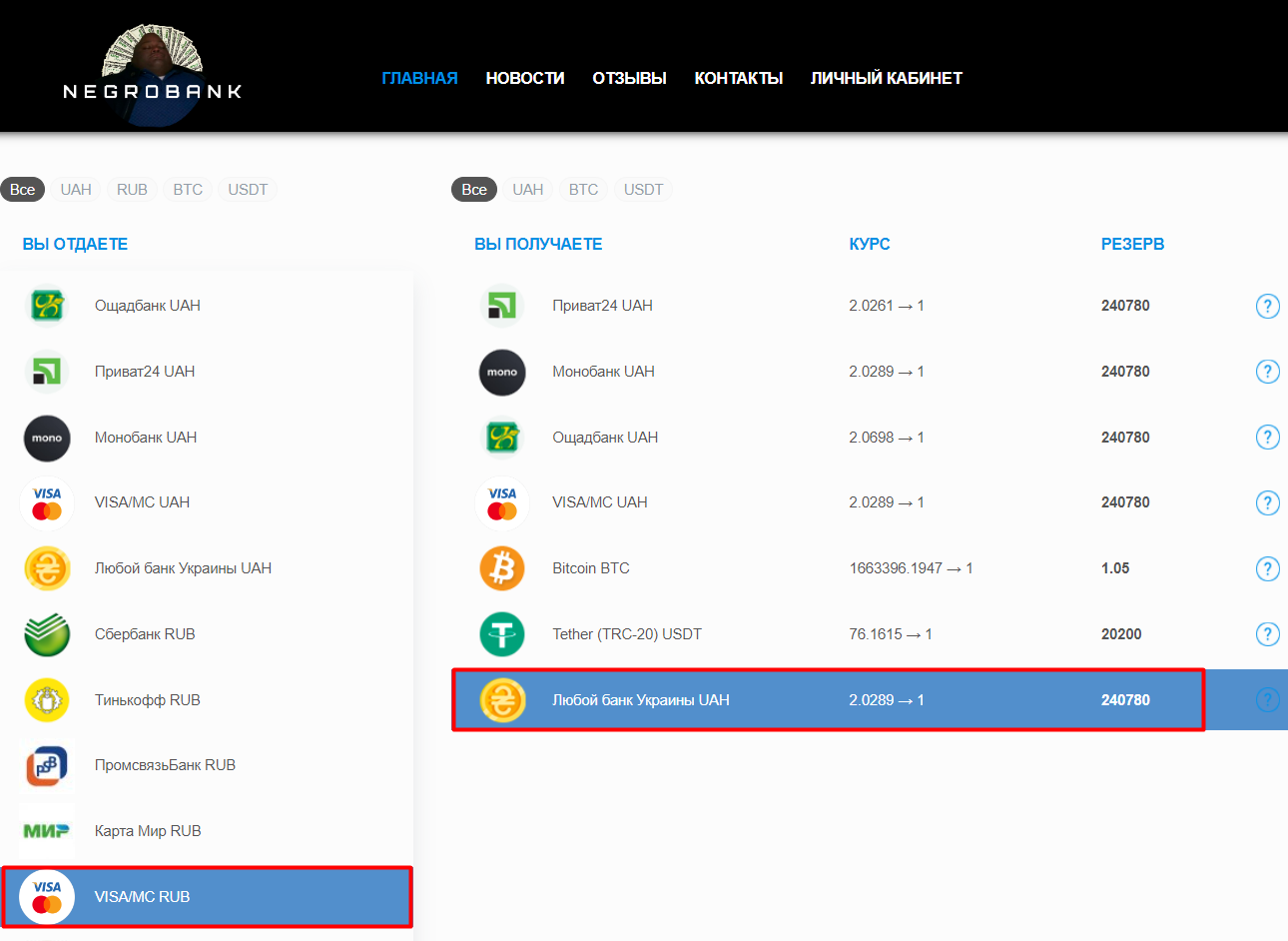Screen dimensions: 1288x941
Task: Filter receive list by USDT
Action: pos(644,190)
